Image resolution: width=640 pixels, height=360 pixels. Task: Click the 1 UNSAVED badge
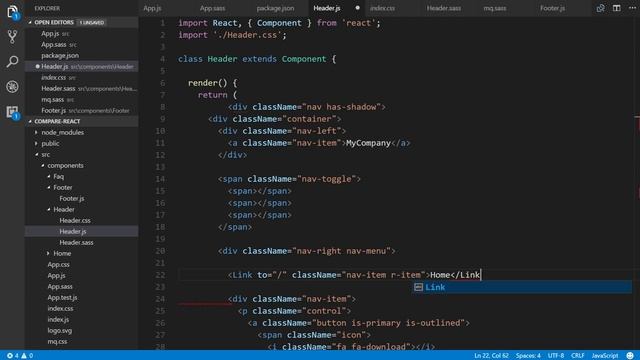(92, 22)
